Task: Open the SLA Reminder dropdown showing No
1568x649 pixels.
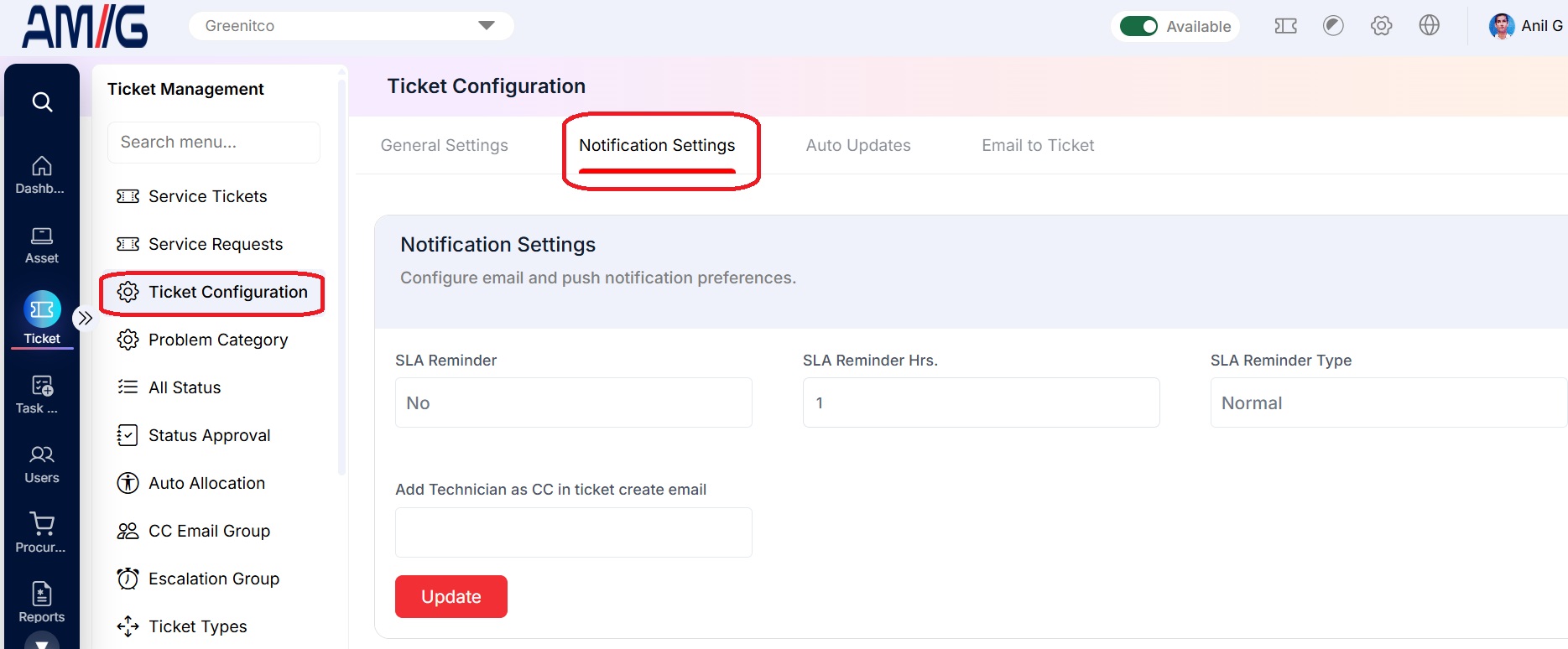Action: [x=574, y=402]
